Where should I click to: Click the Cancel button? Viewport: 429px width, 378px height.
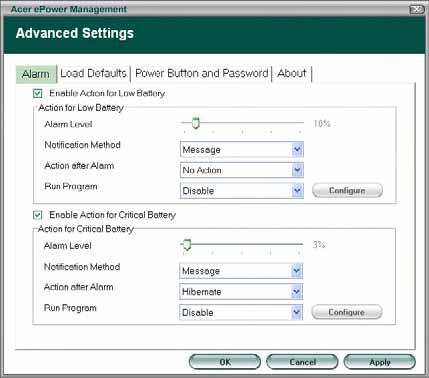302,362
